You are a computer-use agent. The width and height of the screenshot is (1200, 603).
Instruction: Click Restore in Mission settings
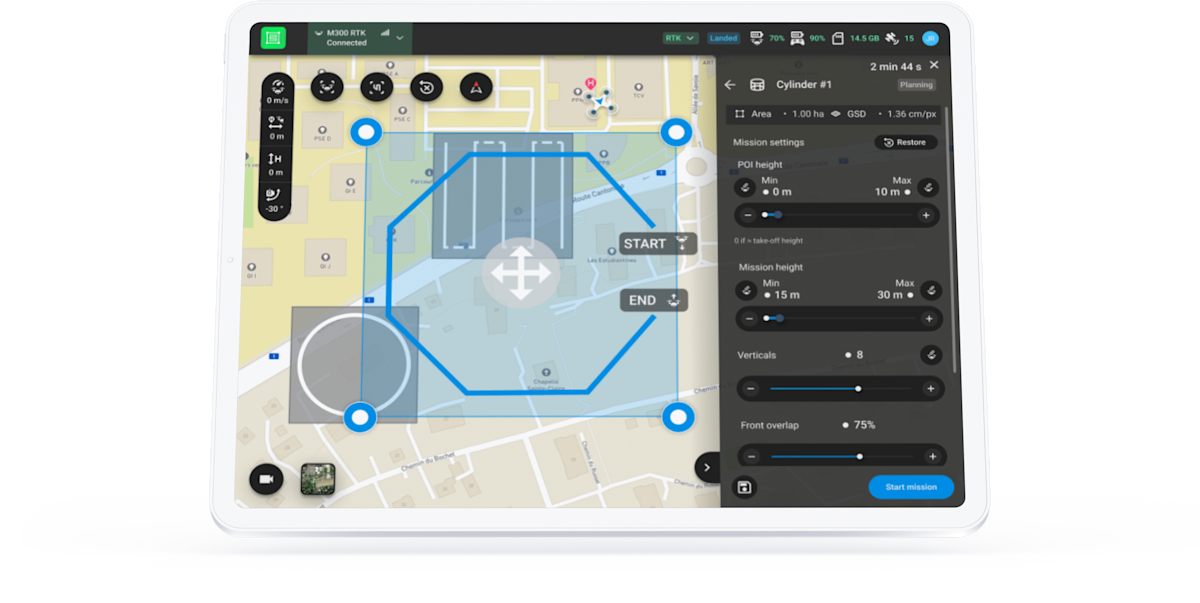[x=904, y=142]
